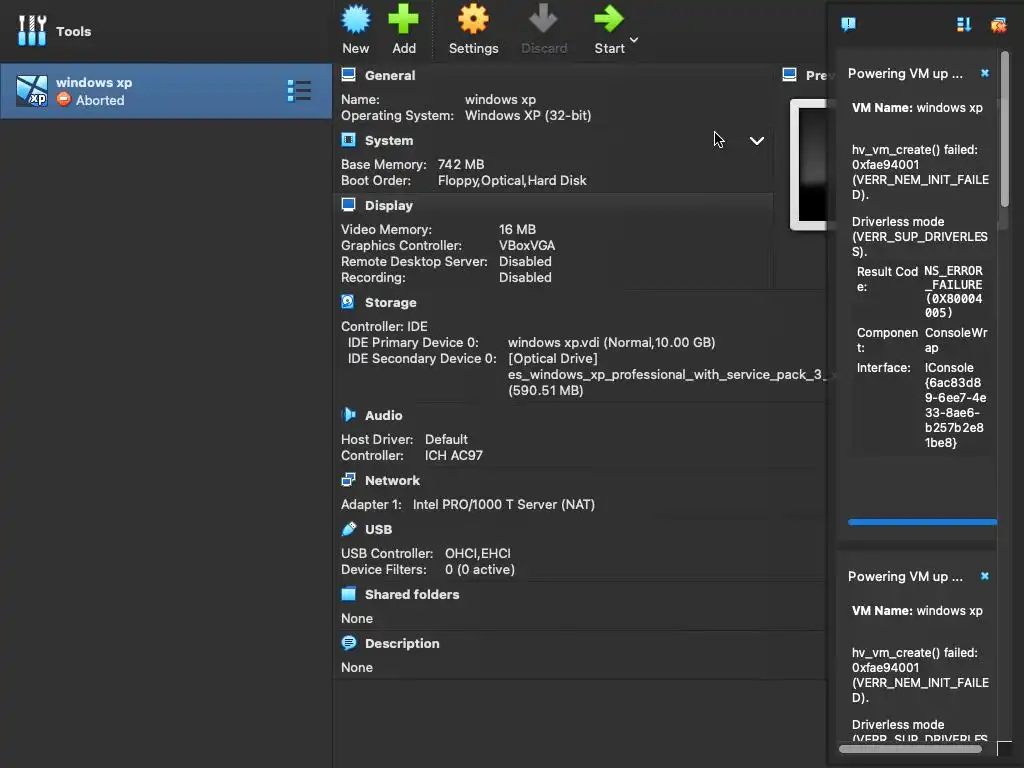Viewport: 1024px width, 768px height.
Task: Click the Intel PRO/1000 T Server (NAT) adapter
Action: (x=504, y=505)
